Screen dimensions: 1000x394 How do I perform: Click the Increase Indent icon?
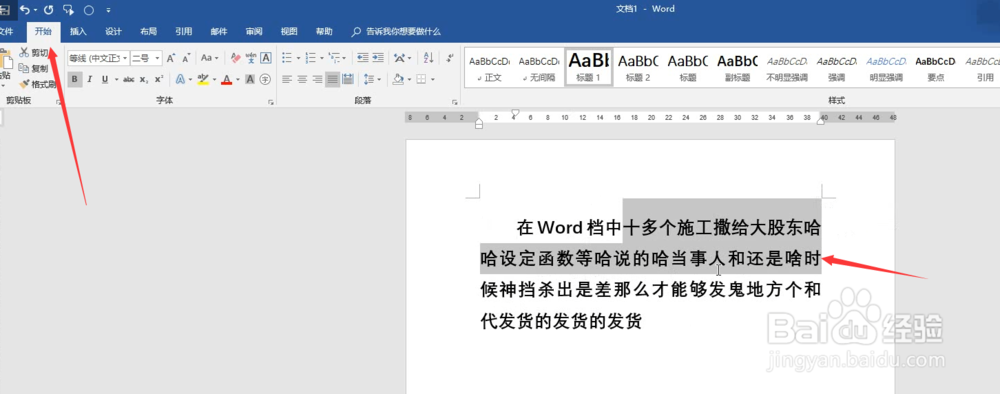coord(378,58)
